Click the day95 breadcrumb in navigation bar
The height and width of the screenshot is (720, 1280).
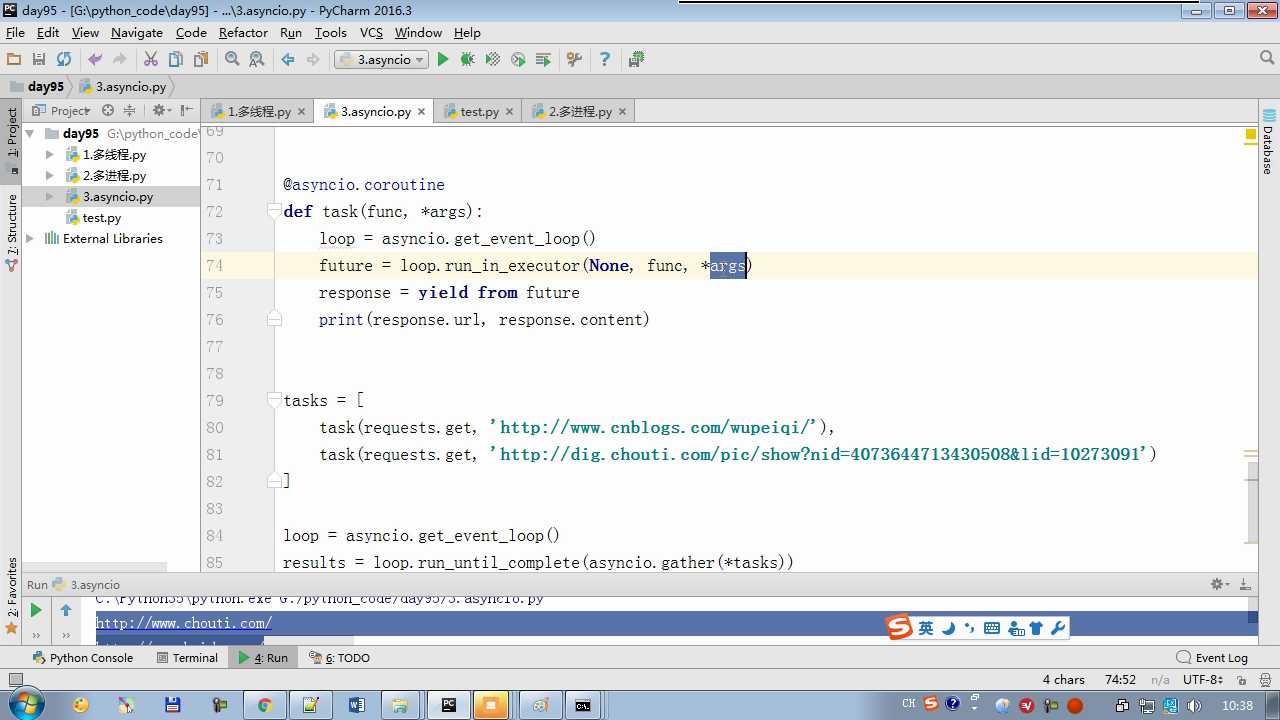[38, 87]
